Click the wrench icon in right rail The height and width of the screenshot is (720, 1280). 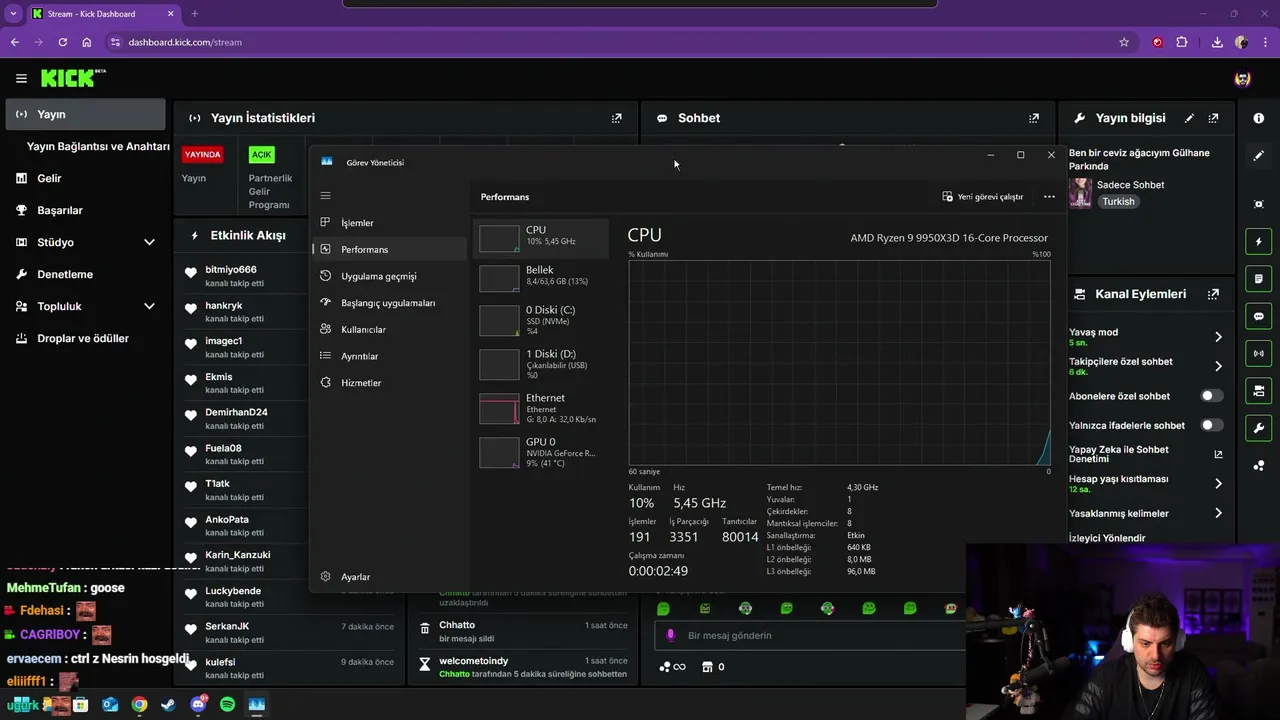[x=1259, y=428]
